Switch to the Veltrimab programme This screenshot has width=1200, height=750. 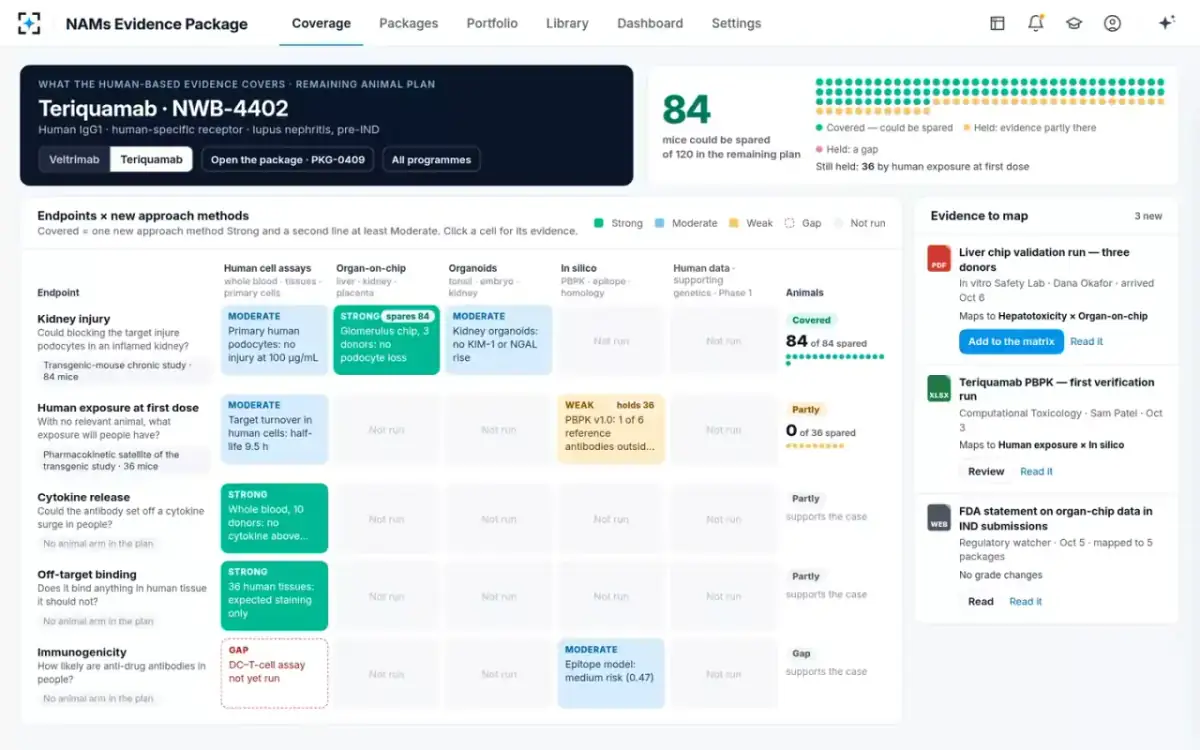click(x=75, y=160)
